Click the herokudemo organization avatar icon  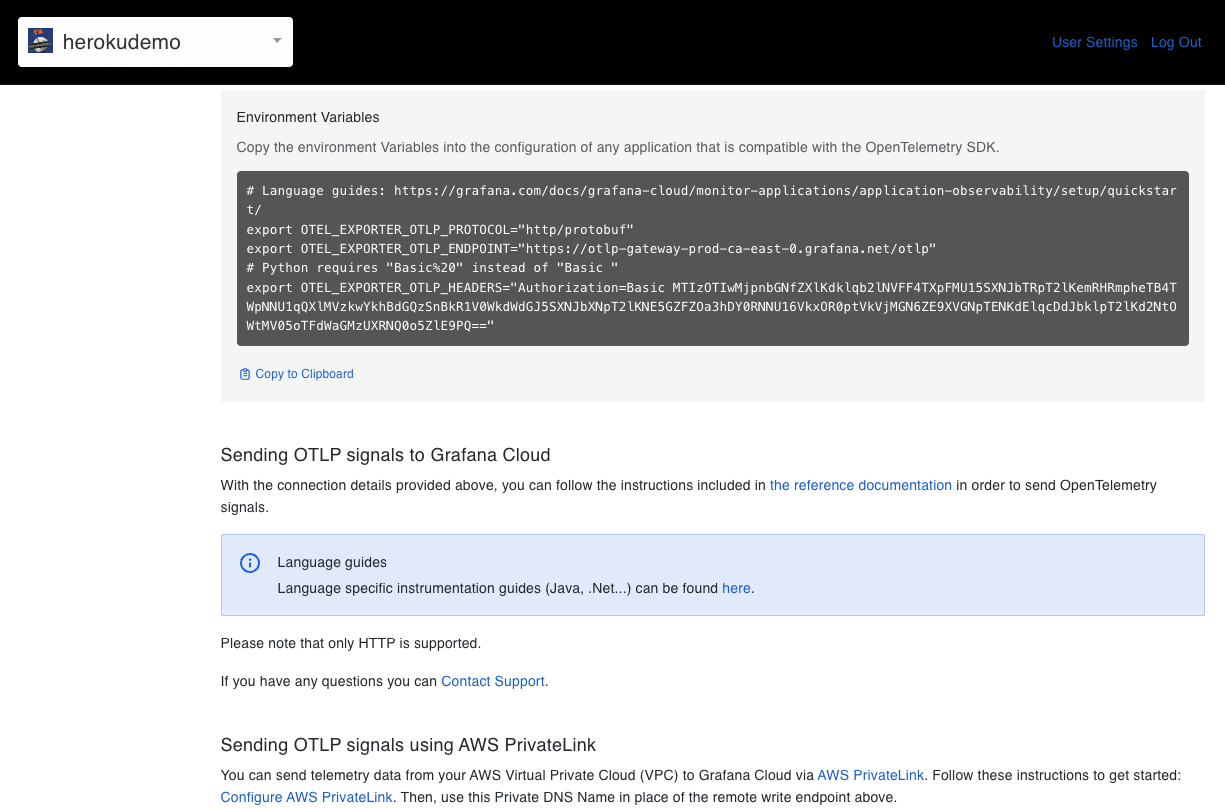40,41
